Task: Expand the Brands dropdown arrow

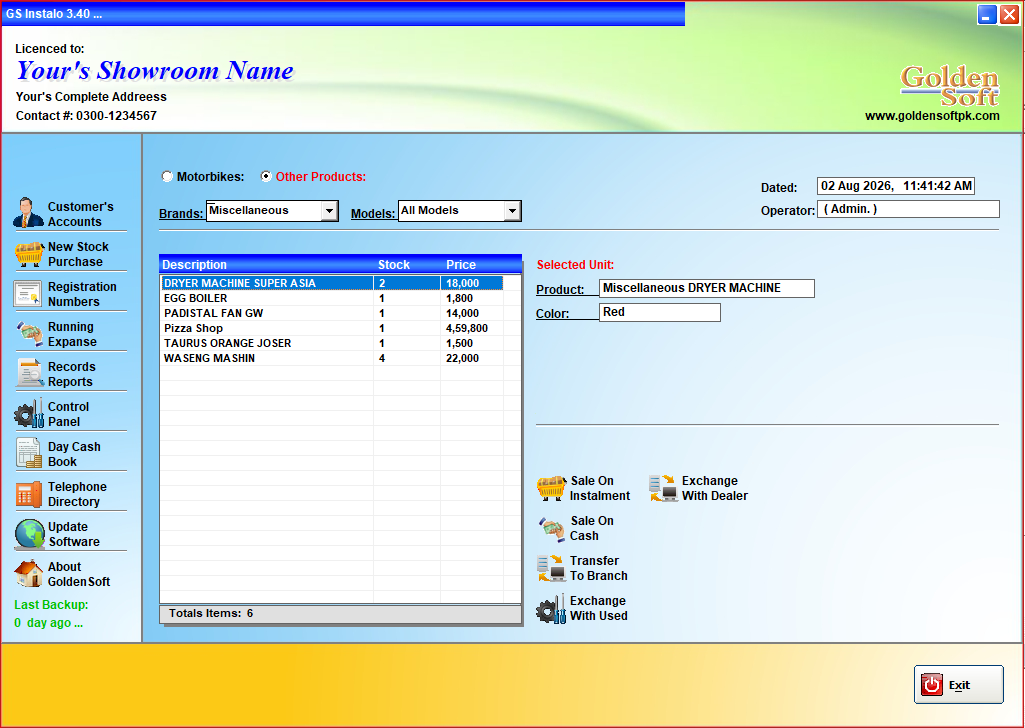Action: click(329, 211)
